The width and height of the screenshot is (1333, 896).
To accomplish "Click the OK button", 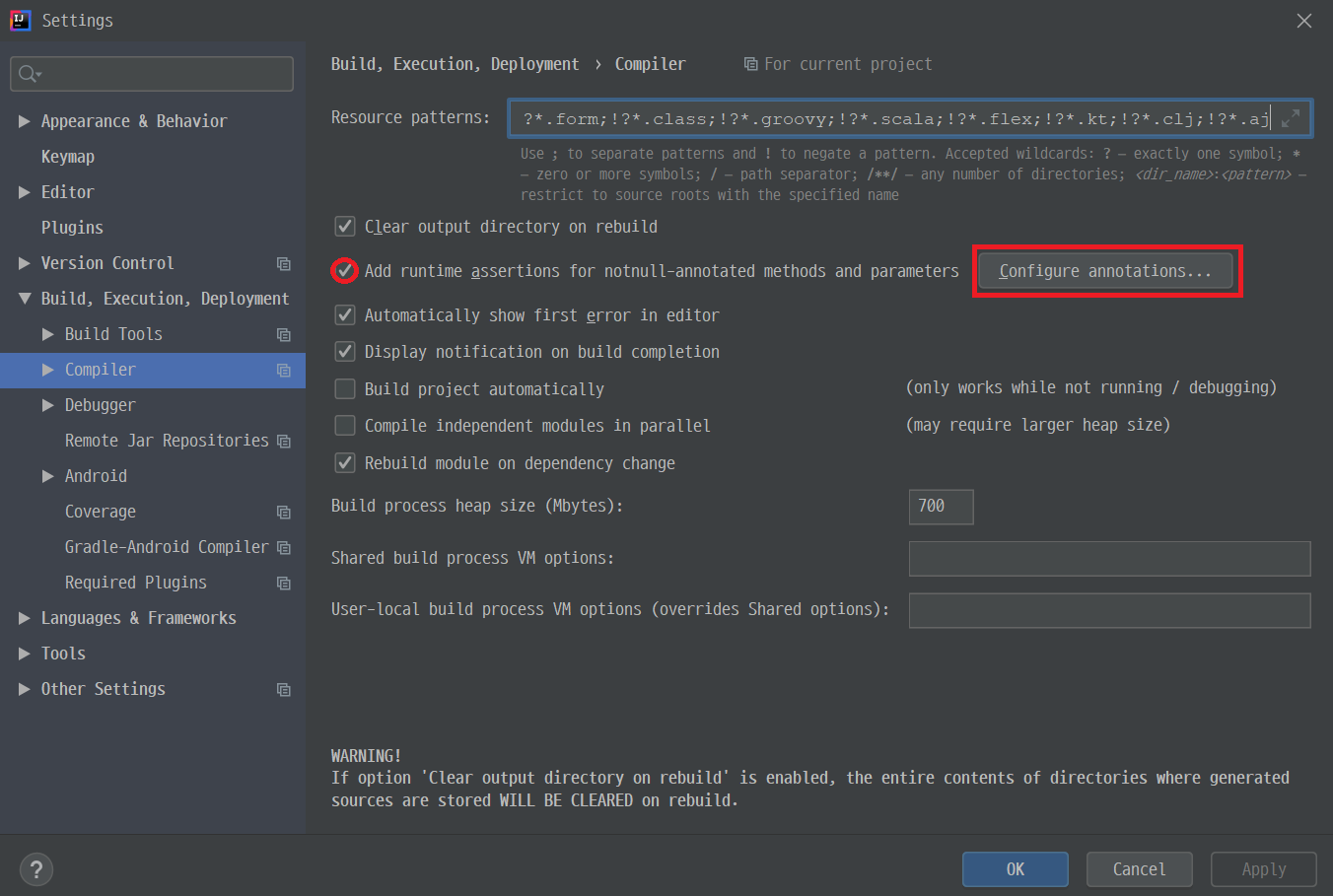I will 1016,869.
